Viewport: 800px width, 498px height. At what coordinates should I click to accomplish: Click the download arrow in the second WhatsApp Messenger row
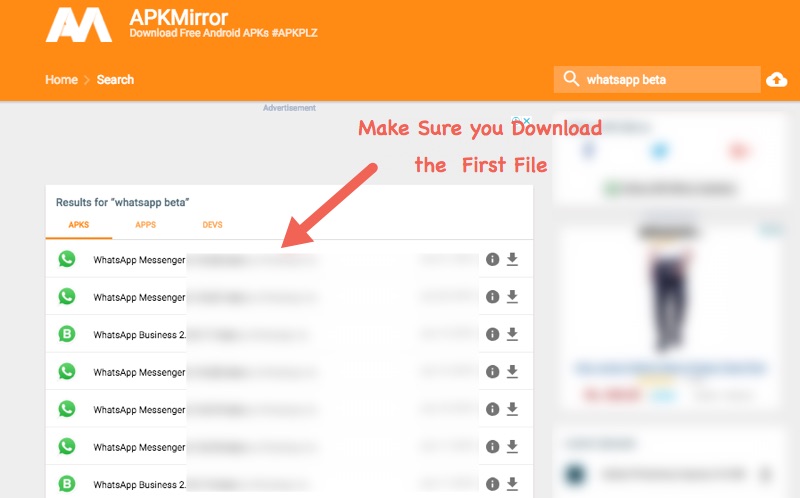(512, 296)
